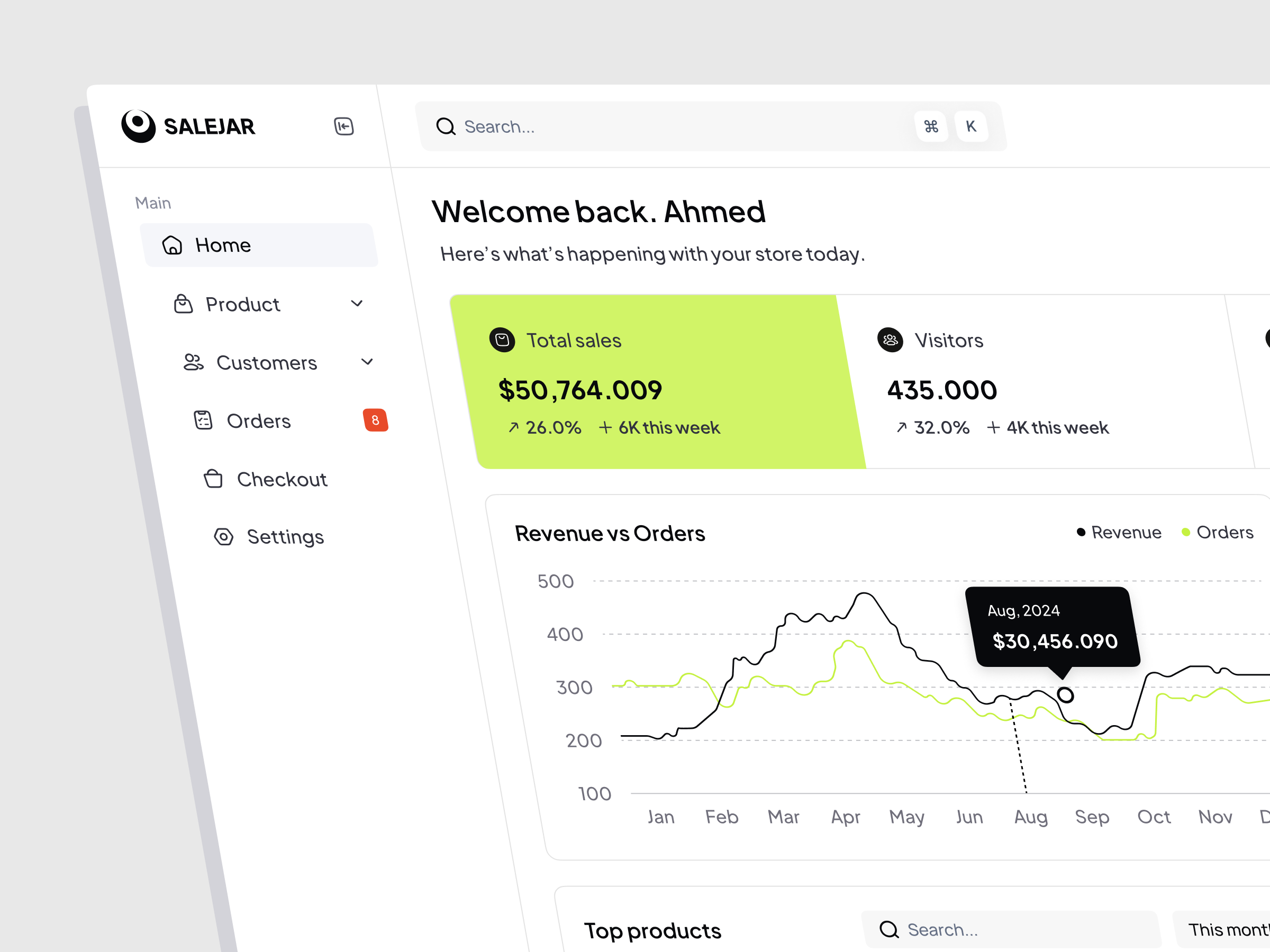Click the Aug data point marker on chart
1270x952 pixels.
[1065, 695]
